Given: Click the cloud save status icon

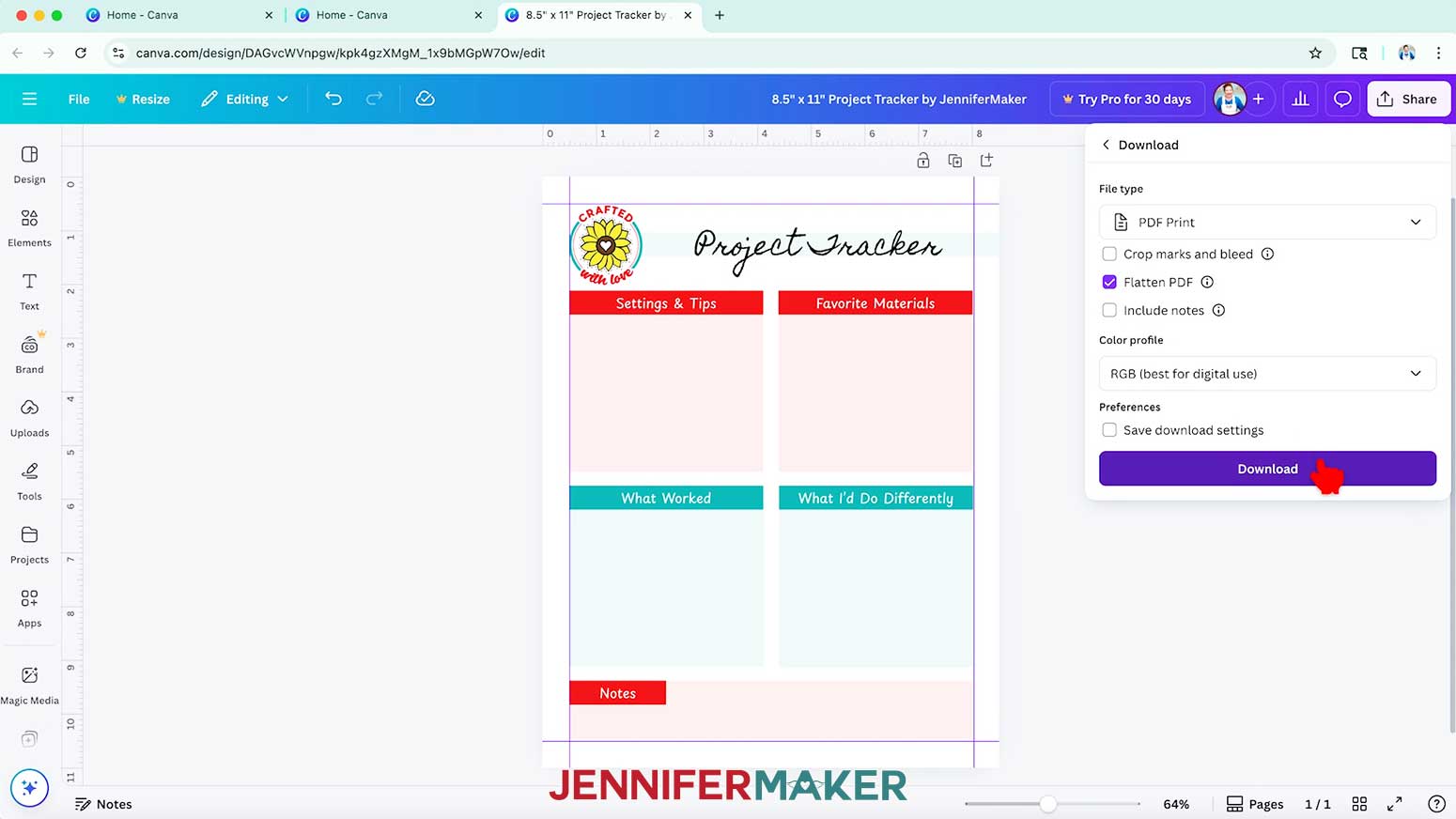Looking at the screenshot, I should pos(425,99).
